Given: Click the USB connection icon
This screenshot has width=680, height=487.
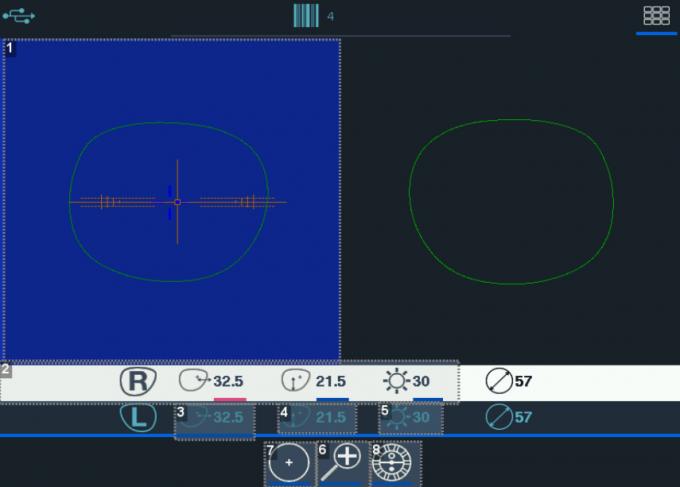Looking at the screenshot, I should 19,16.
